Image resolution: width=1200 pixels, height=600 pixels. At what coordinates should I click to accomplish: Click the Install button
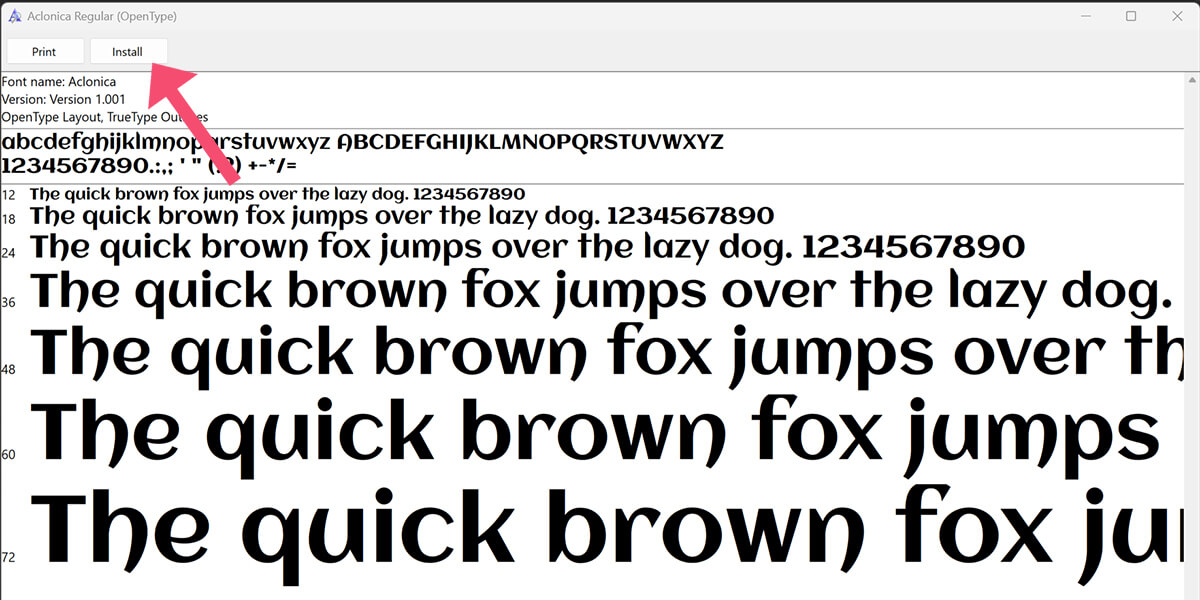click(128, 52)
